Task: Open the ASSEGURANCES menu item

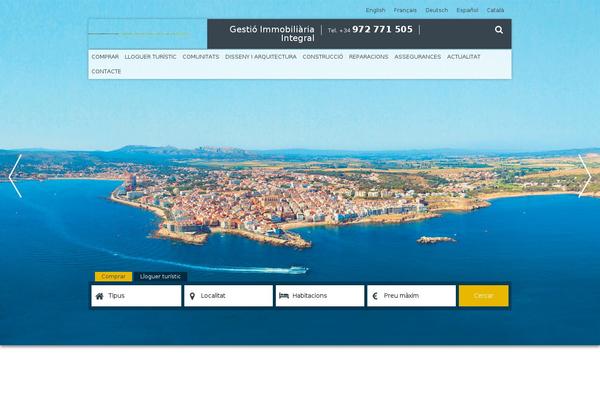Action: 417,57
